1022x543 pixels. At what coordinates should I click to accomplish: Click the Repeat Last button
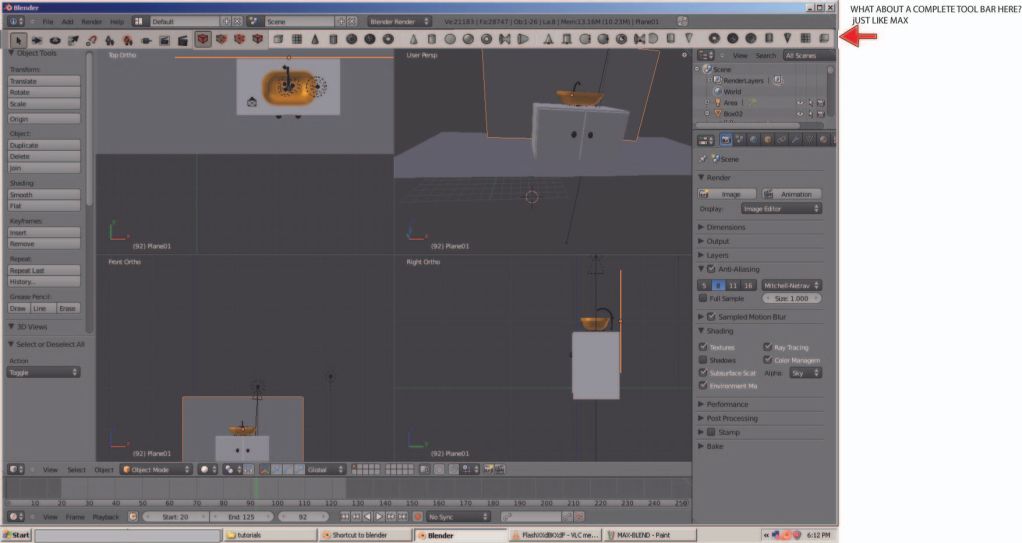(x=44, y=271)
